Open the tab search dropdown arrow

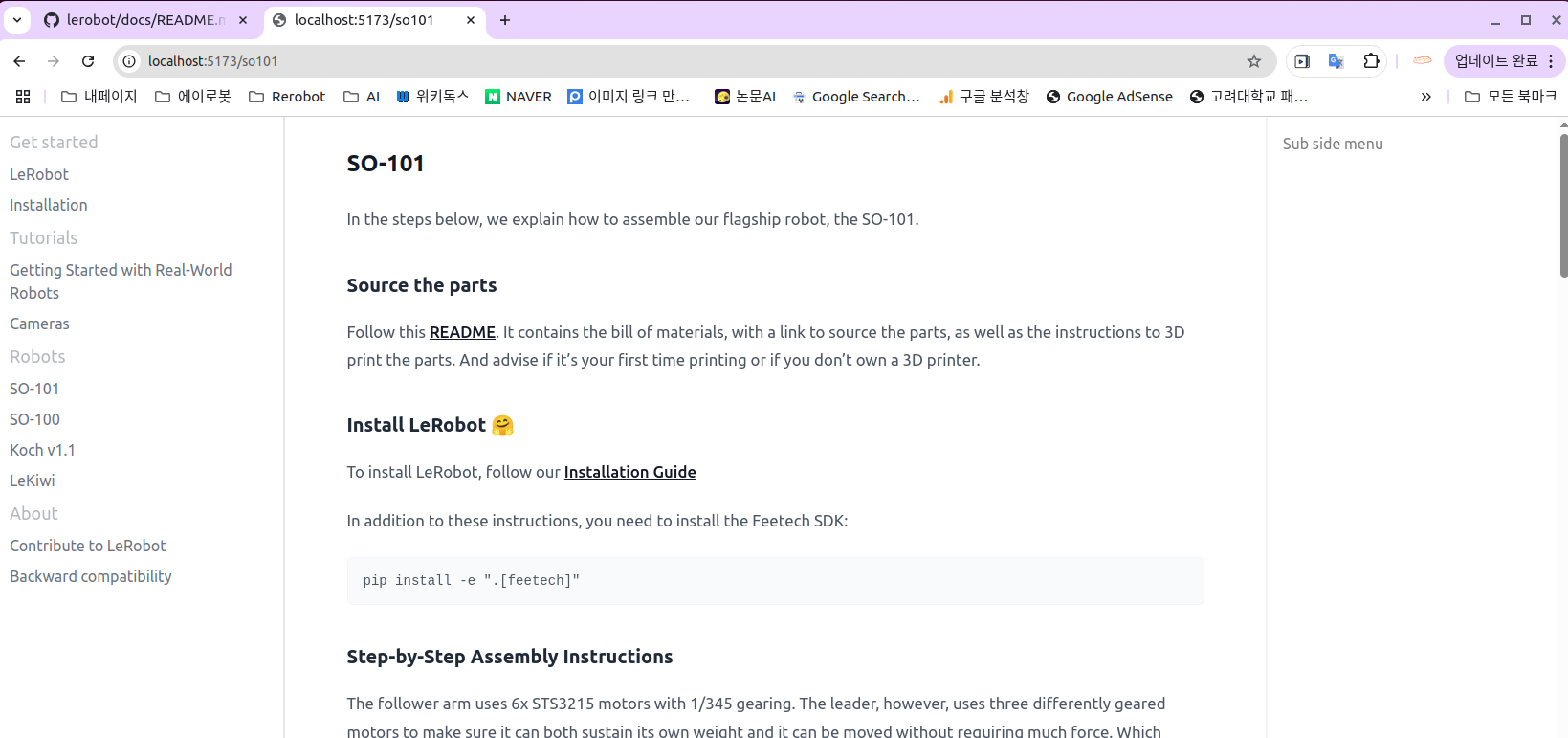pyautogui.click(x=17, y=20)
